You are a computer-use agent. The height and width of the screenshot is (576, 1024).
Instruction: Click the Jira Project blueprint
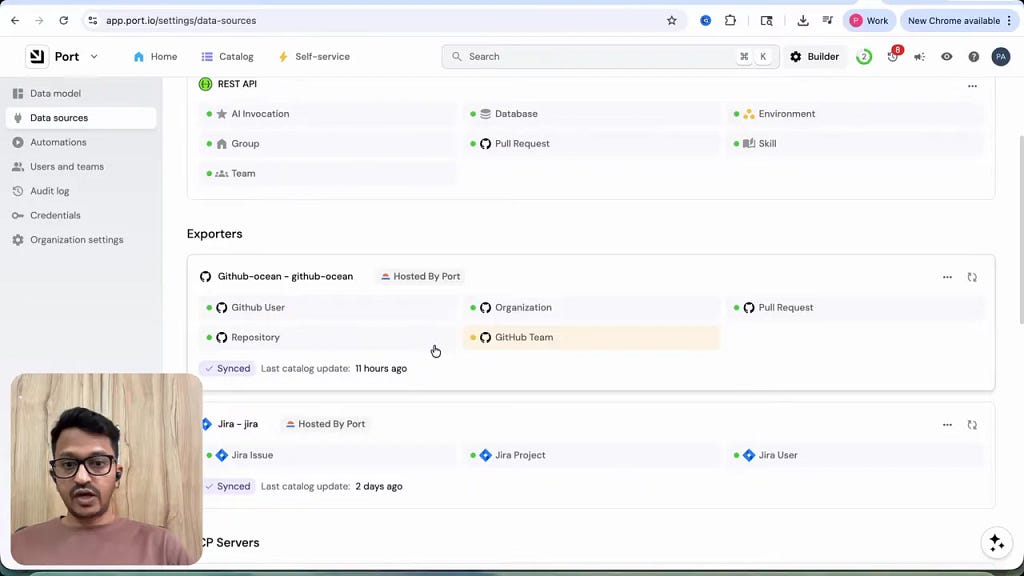point(591,455)
